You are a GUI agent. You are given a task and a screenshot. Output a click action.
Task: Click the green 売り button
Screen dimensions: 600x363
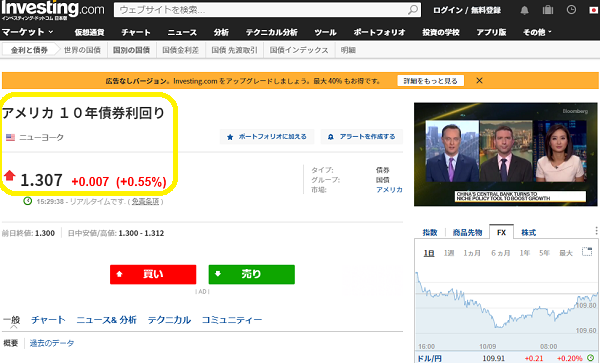pyautogui.click(x=252, y=274)
